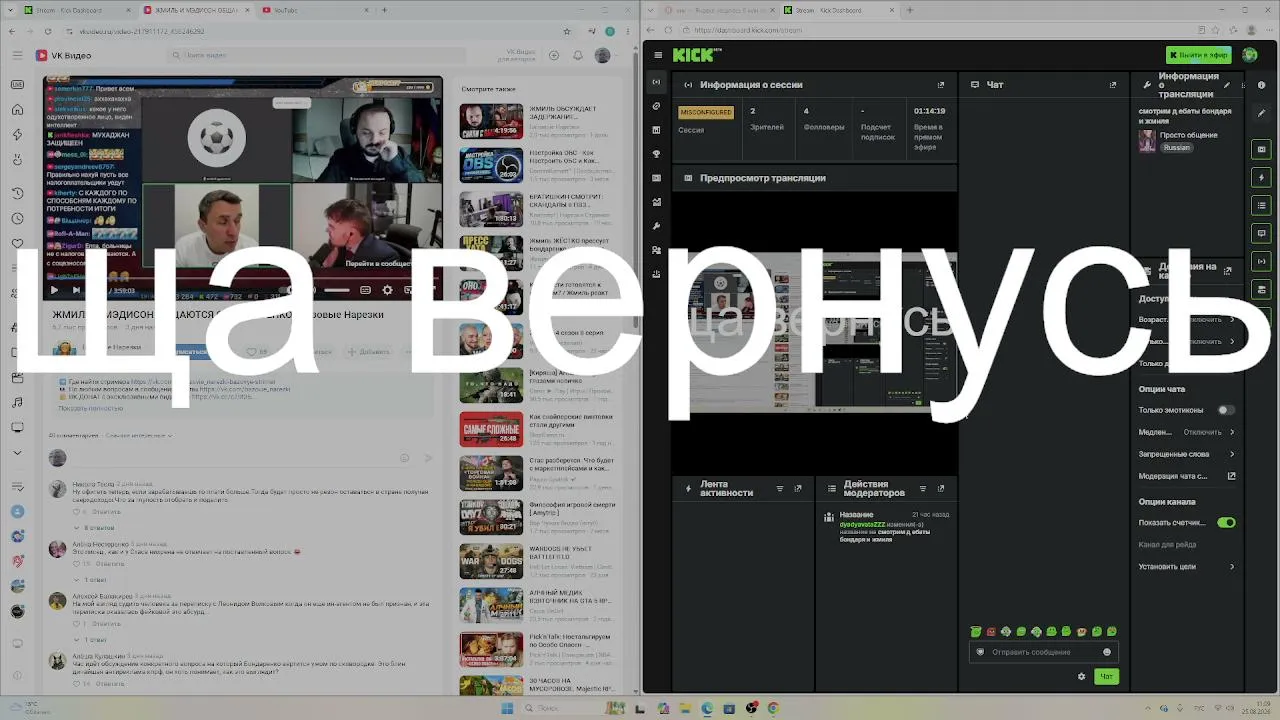Click the dyadyavataZZZ username link

tap(862, 524)
